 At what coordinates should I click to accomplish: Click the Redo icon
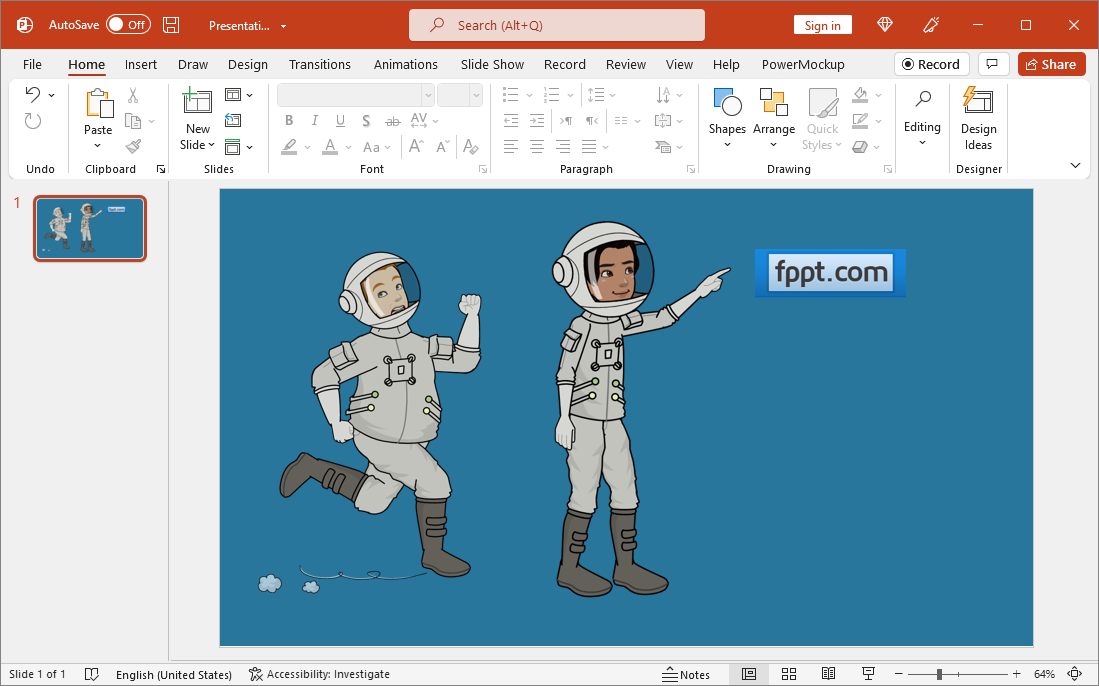tap(32, 121)
